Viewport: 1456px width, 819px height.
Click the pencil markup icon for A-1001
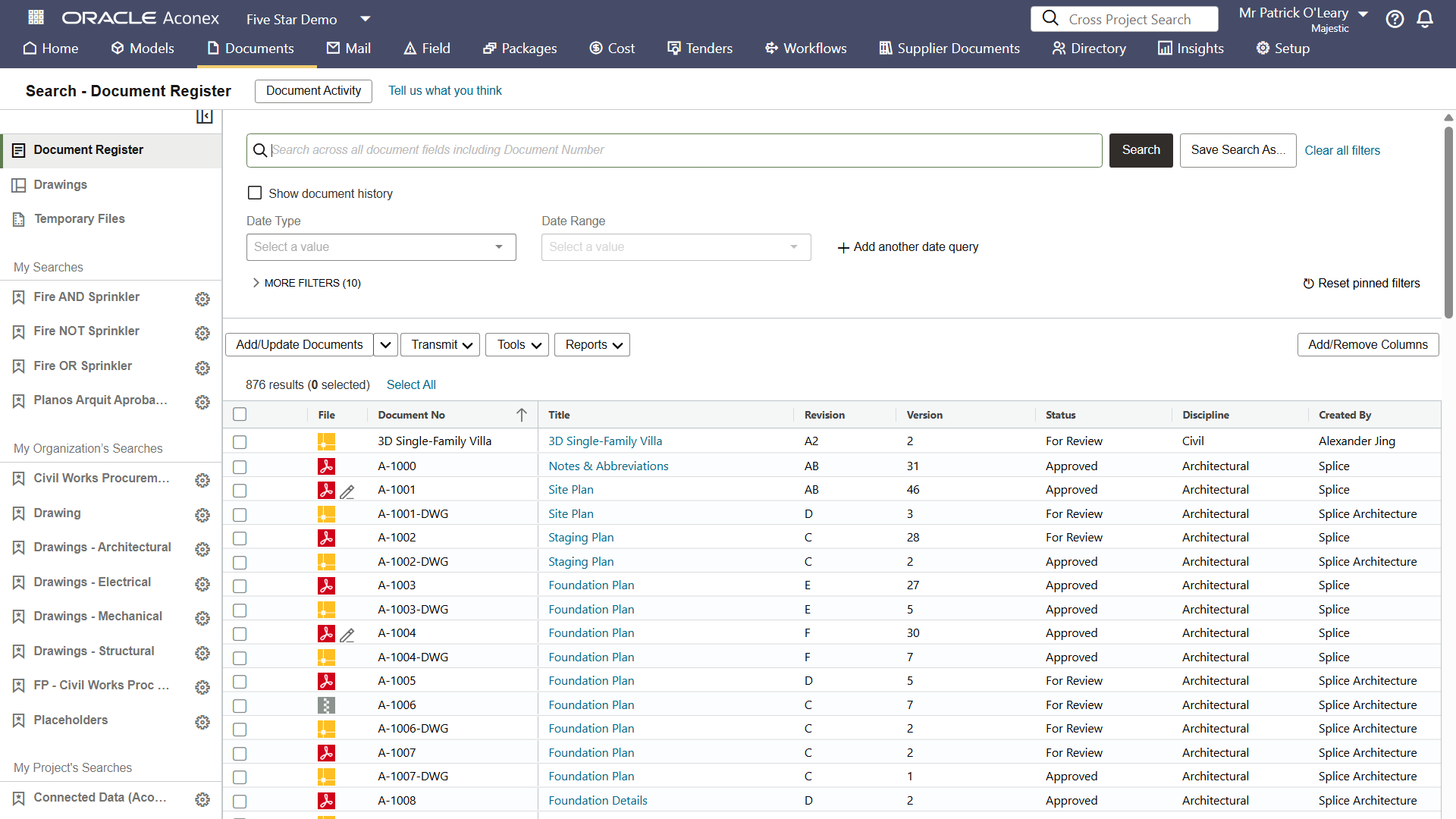pos(347,491)
